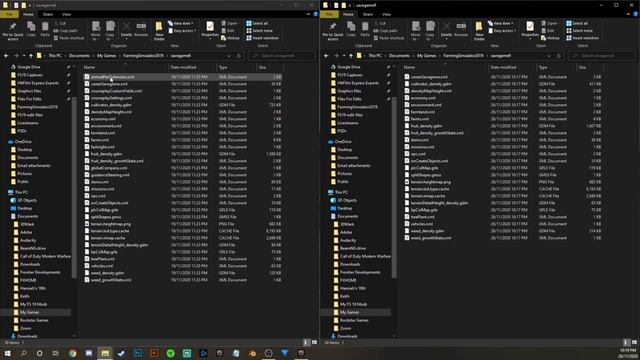Switch to details view in right window
The image size is (640, 360).
point(626,342)
